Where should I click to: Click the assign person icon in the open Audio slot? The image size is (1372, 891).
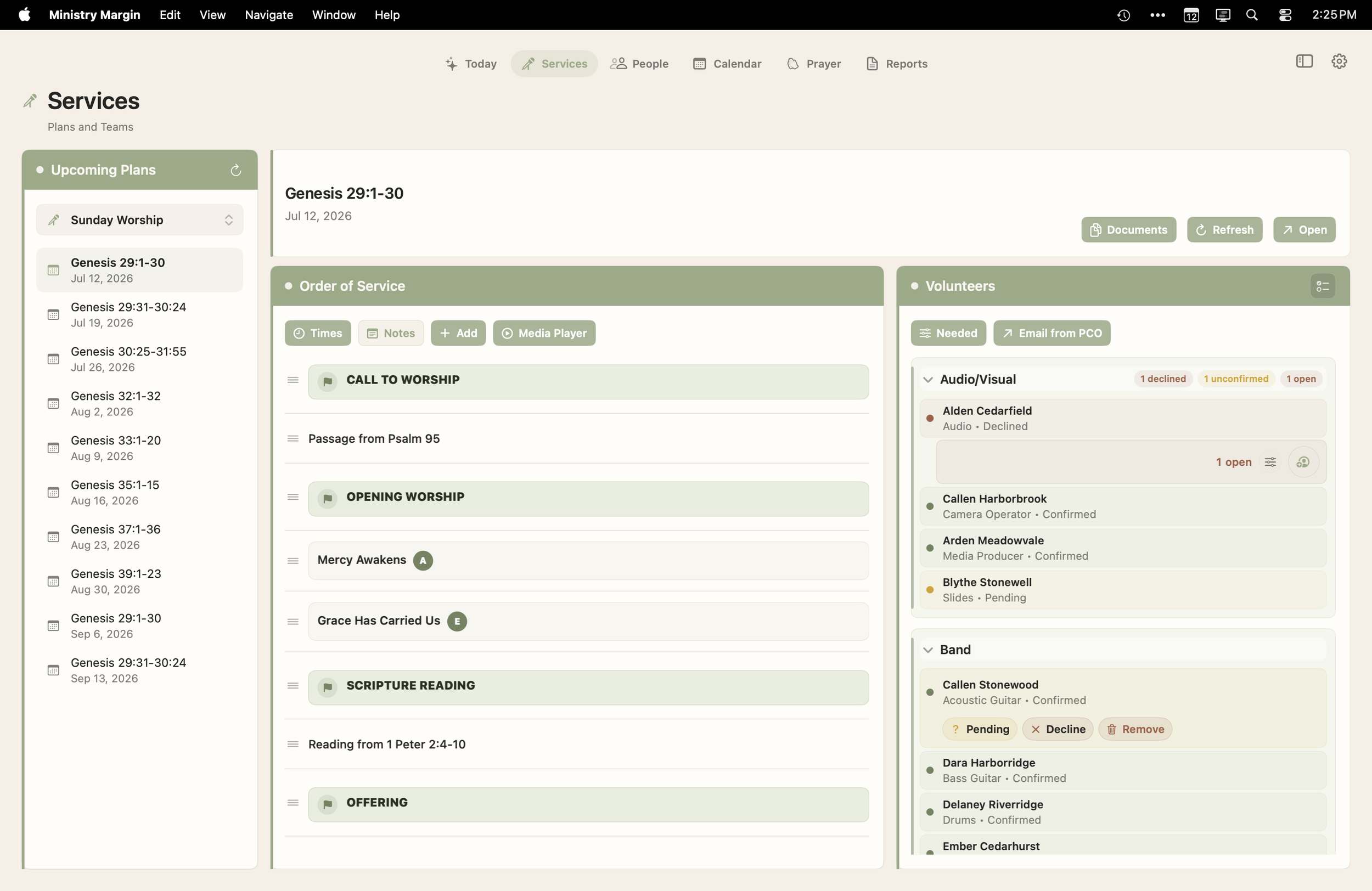pos(1303,462)
